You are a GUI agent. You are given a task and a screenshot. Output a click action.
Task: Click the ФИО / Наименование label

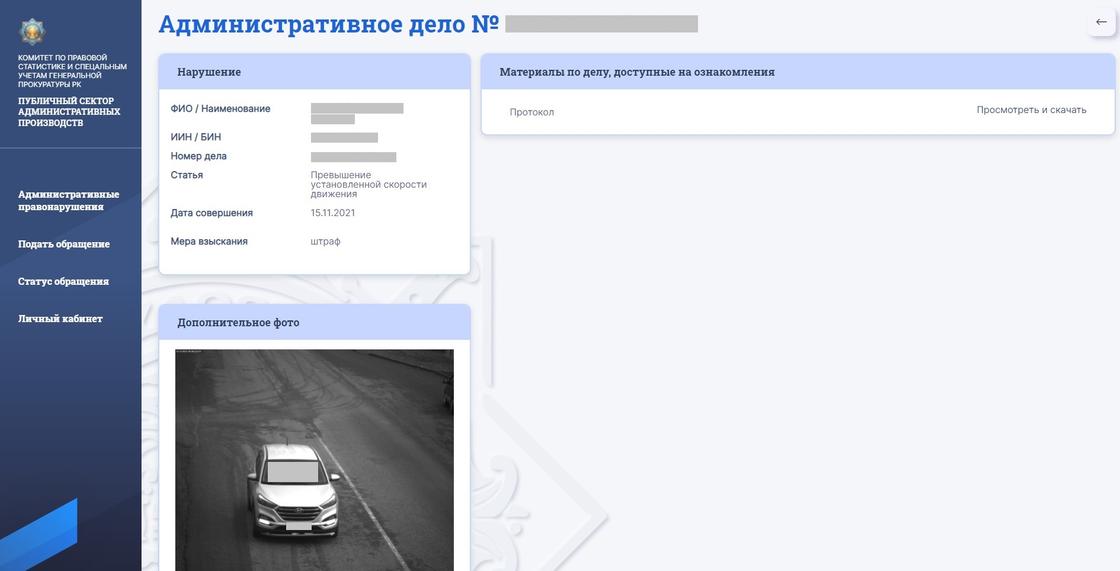tap(221, 109)
